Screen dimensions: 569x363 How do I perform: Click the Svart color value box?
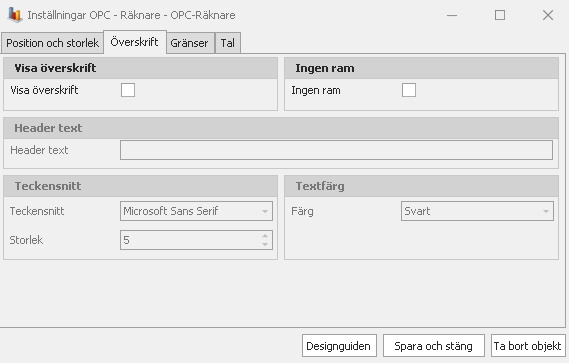[x=472, y=211]
